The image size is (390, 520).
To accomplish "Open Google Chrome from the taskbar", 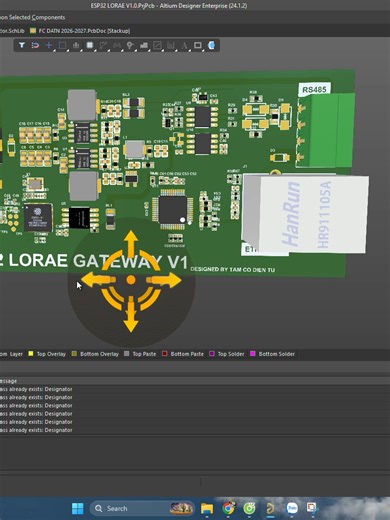I will pyautogui.click(x=228, y=508).
